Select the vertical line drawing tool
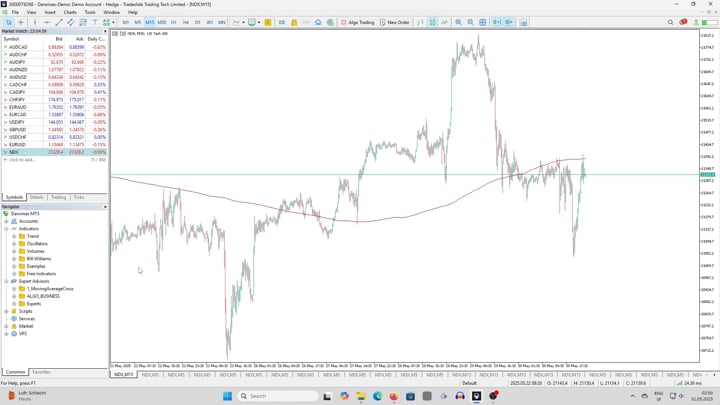The width and height of the screenshot is (720, 405). 35,22
